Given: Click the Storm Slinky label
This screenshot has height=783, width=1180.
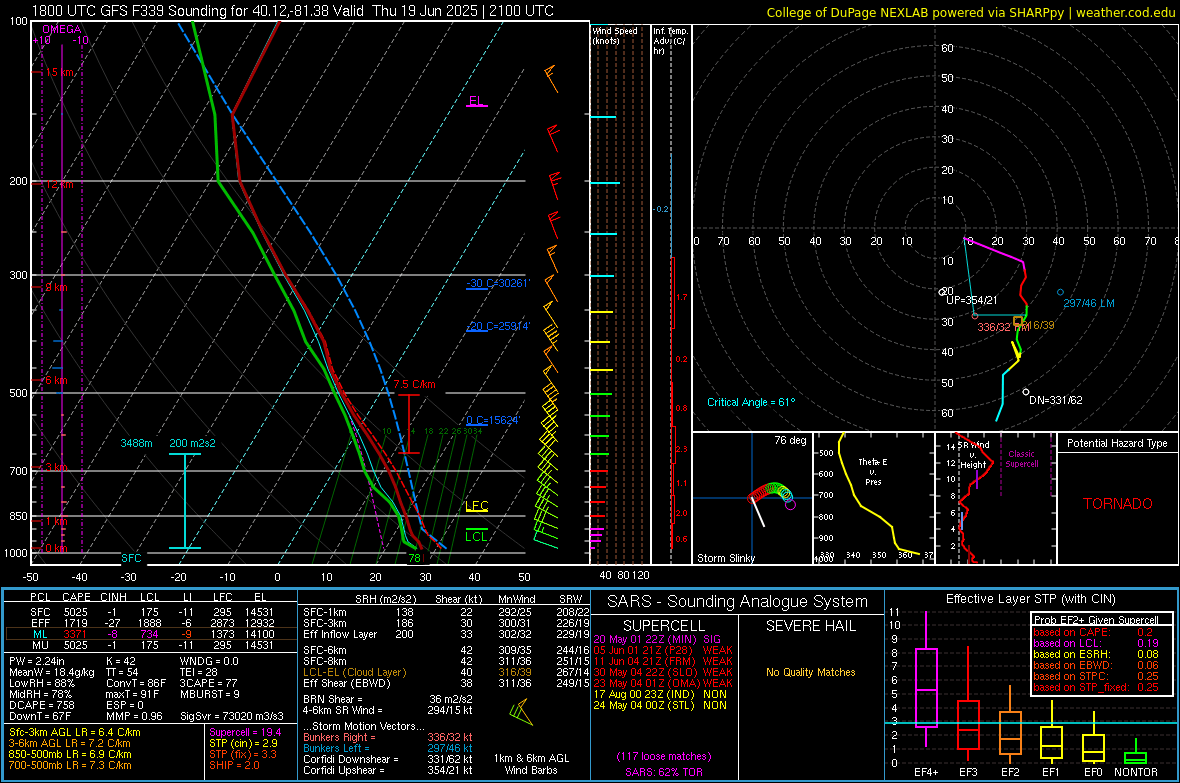Looking at the screenshot, I should pos(726,558).
